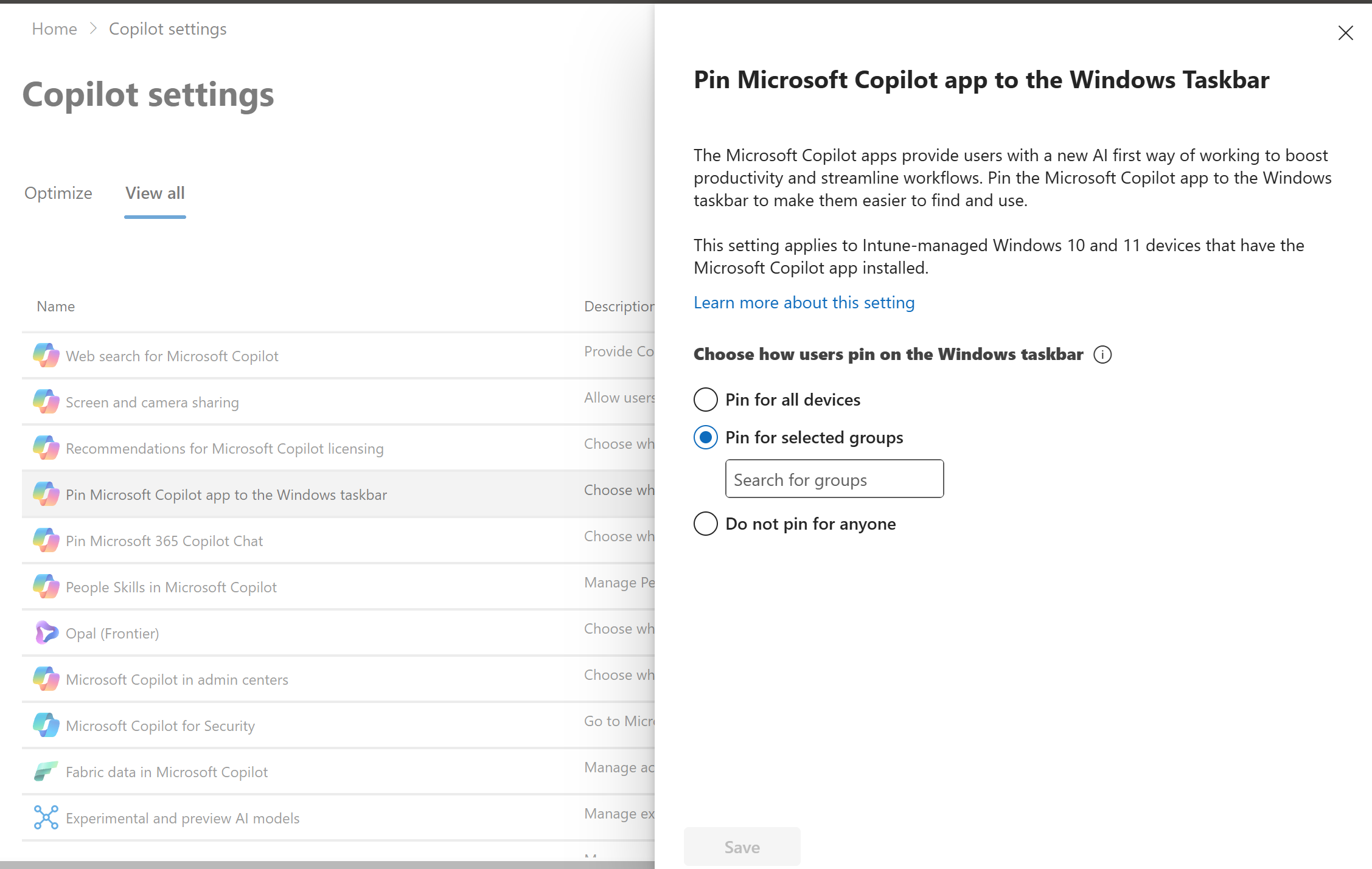
Task: Open Recommendations for Microsoft Copilot licensing
Action: (x=225, y=449)
